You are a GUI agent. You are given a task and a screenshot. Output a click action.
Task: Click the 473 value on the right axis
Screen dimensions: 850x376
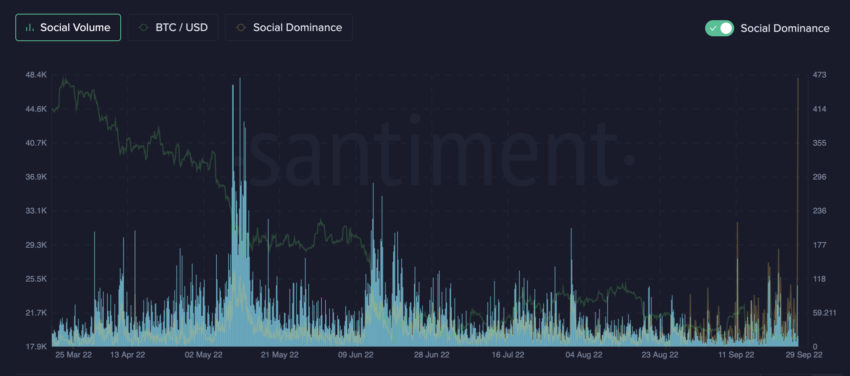coord(819,75)
